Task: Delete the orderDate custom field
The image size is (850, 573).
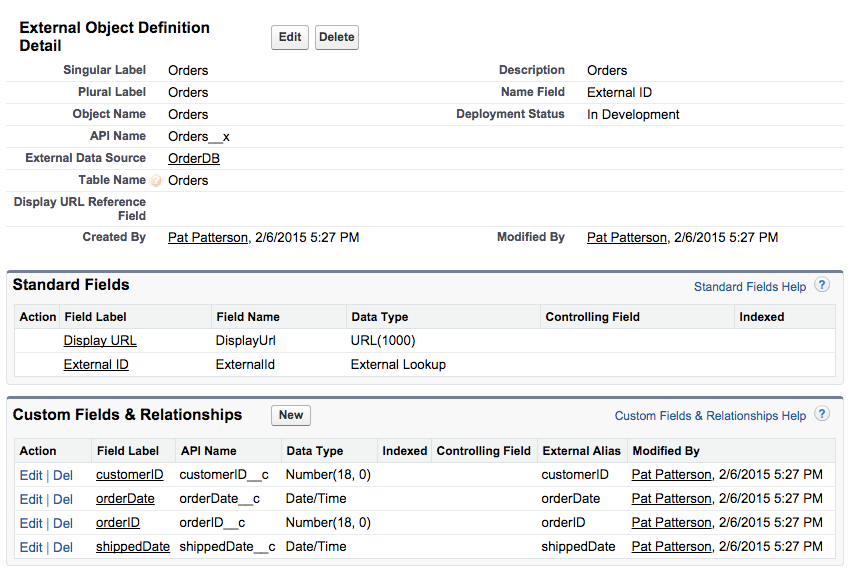Action: (x=63, y=499)
